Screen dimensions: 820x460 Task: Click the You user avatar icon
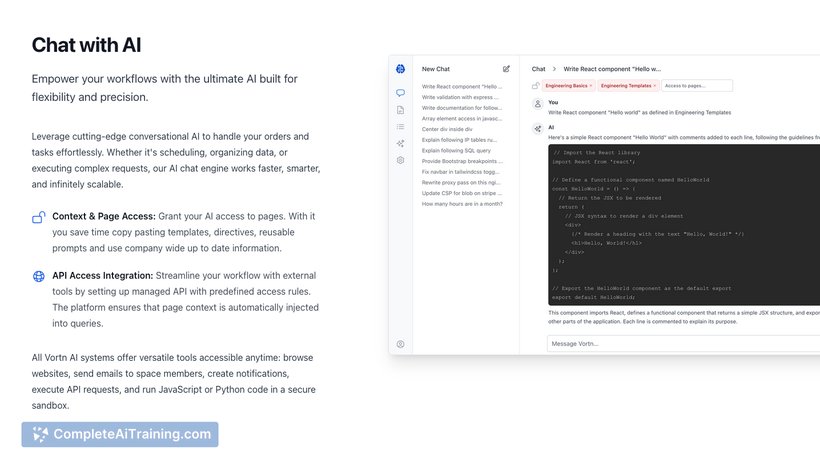(538, 104)
